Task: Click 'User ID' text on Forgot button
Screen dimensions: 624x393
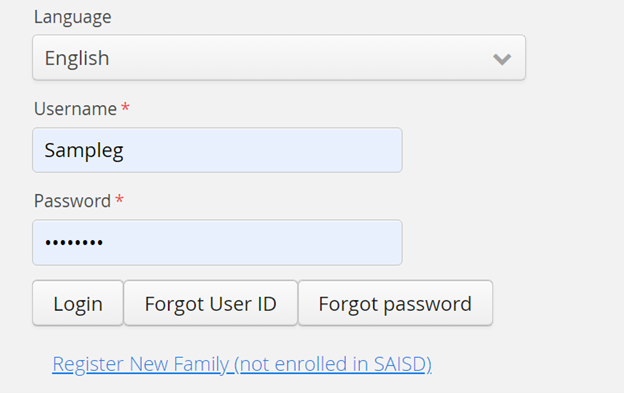Action: pyautogui.click(x=242, y=304)
